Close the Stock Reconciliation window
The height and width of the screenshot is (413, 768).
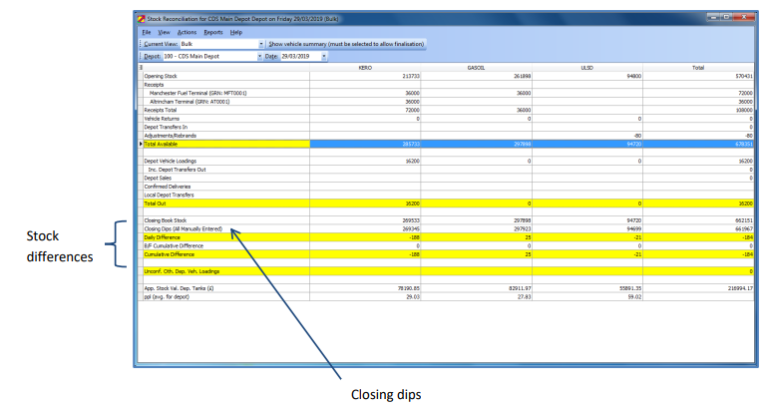[744, 17]
